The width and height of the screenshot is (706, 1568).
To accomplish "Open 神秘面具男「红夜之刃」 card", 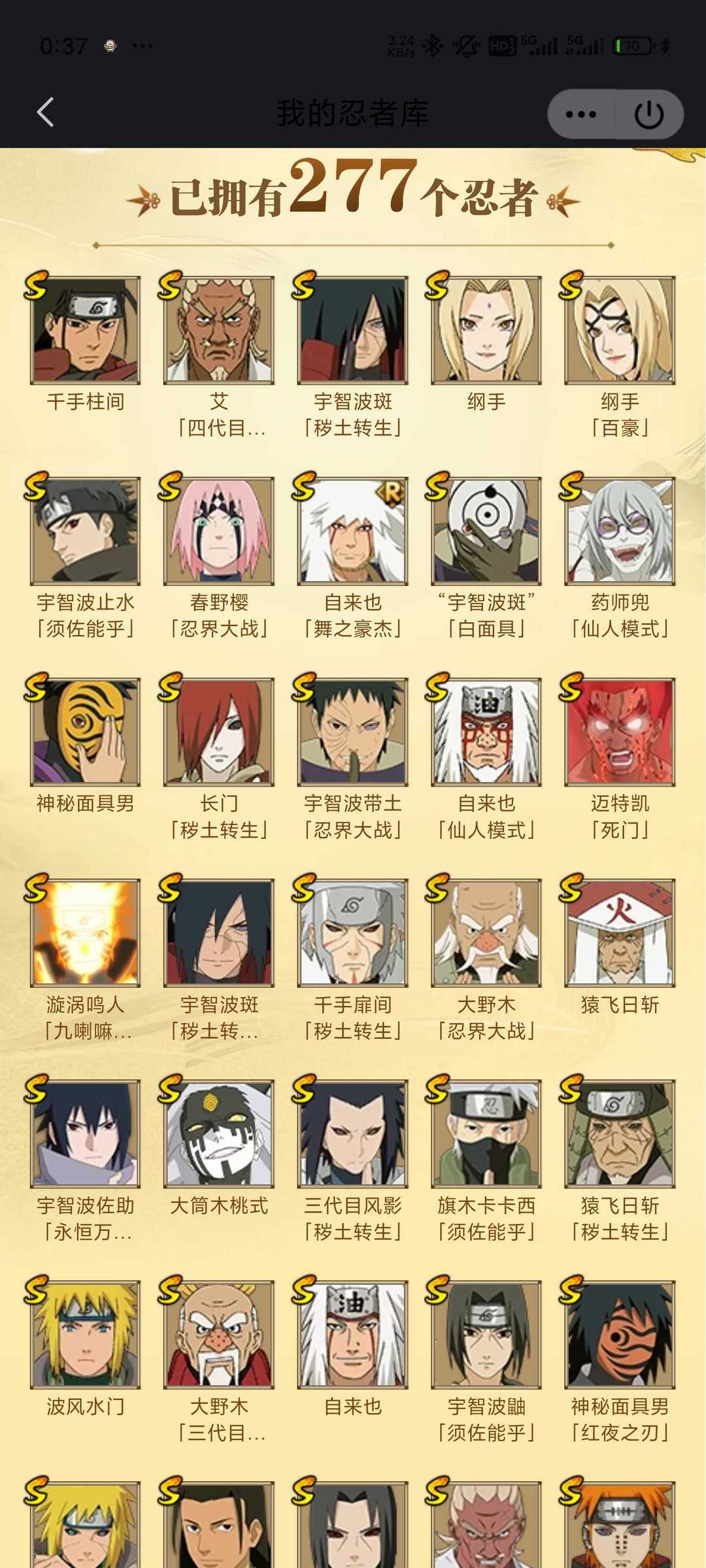I will 620,1334.
